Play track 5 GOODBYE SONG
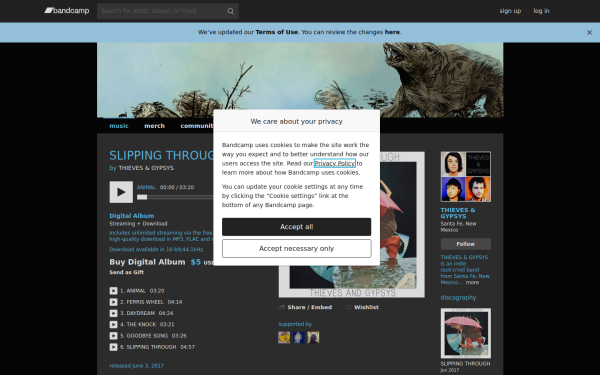600x375 pixels. coord(113,336)
